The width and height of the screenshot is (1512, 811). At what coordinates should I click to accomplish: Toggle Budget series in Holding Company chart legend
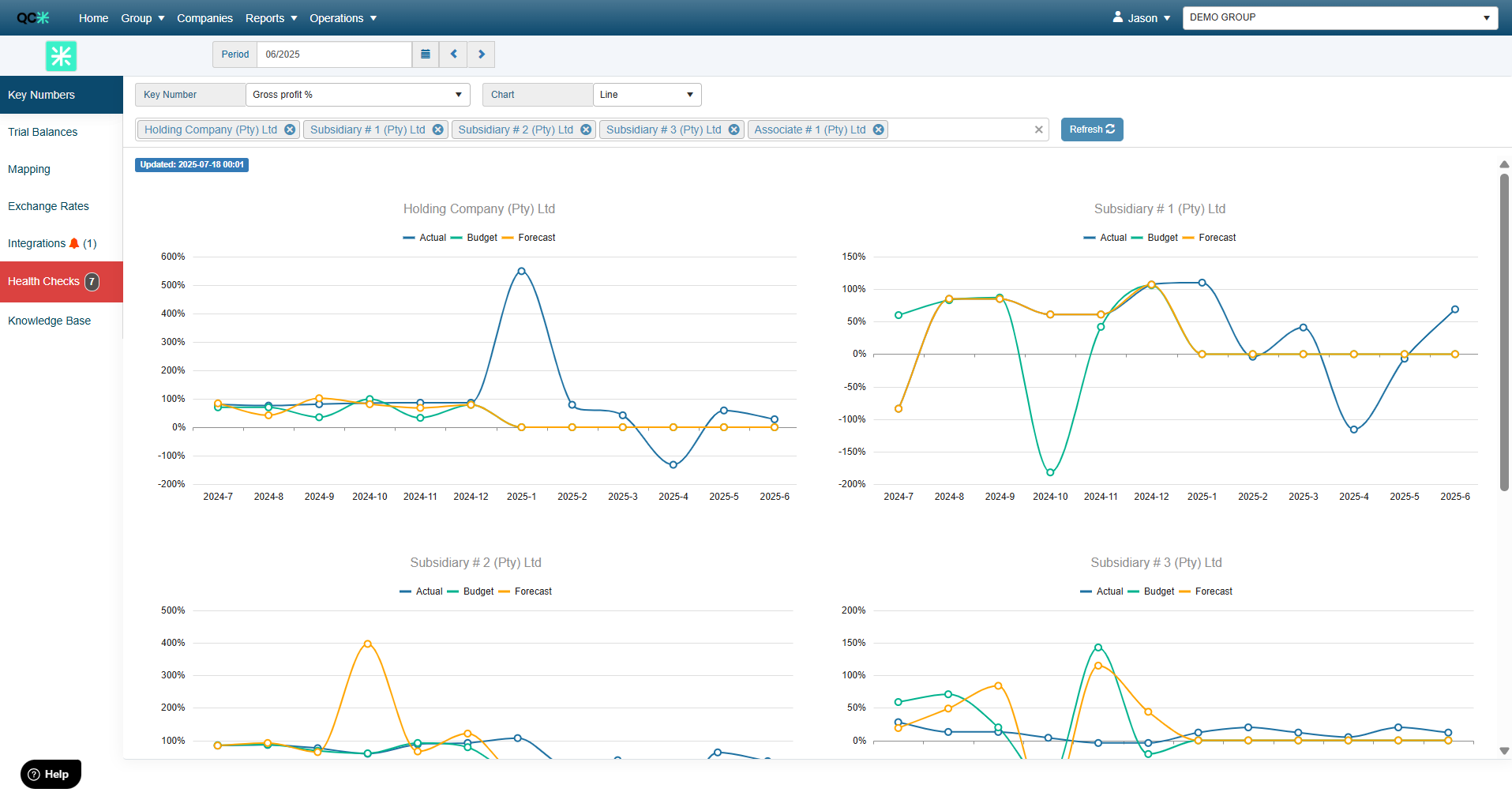pyautogui.click(x=474, y=238)
